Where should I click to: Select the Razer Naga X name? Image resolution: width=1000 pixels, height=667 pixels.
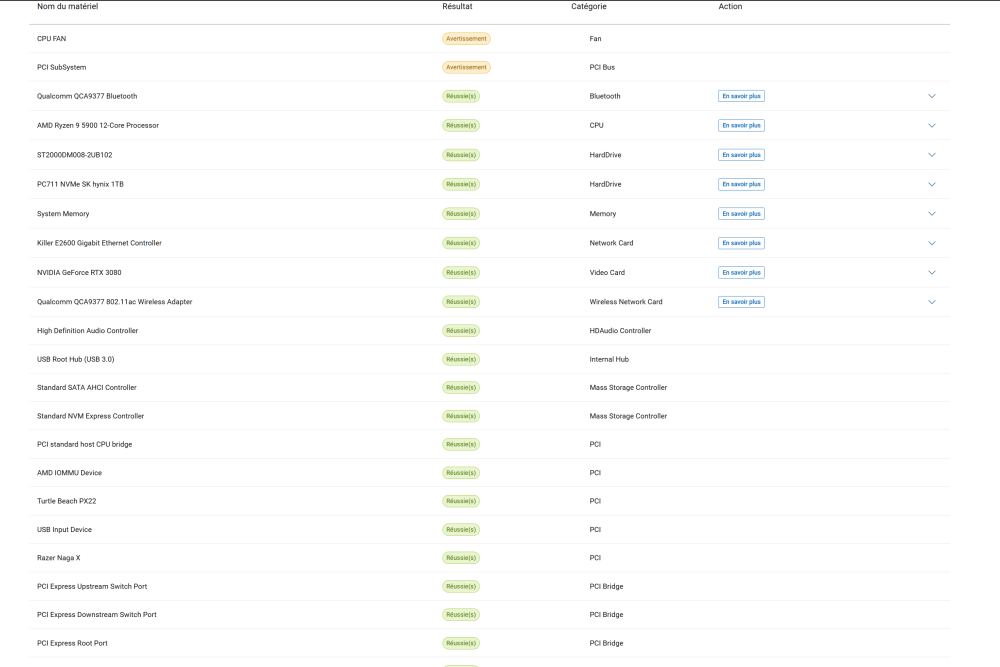tap(59, 558)
